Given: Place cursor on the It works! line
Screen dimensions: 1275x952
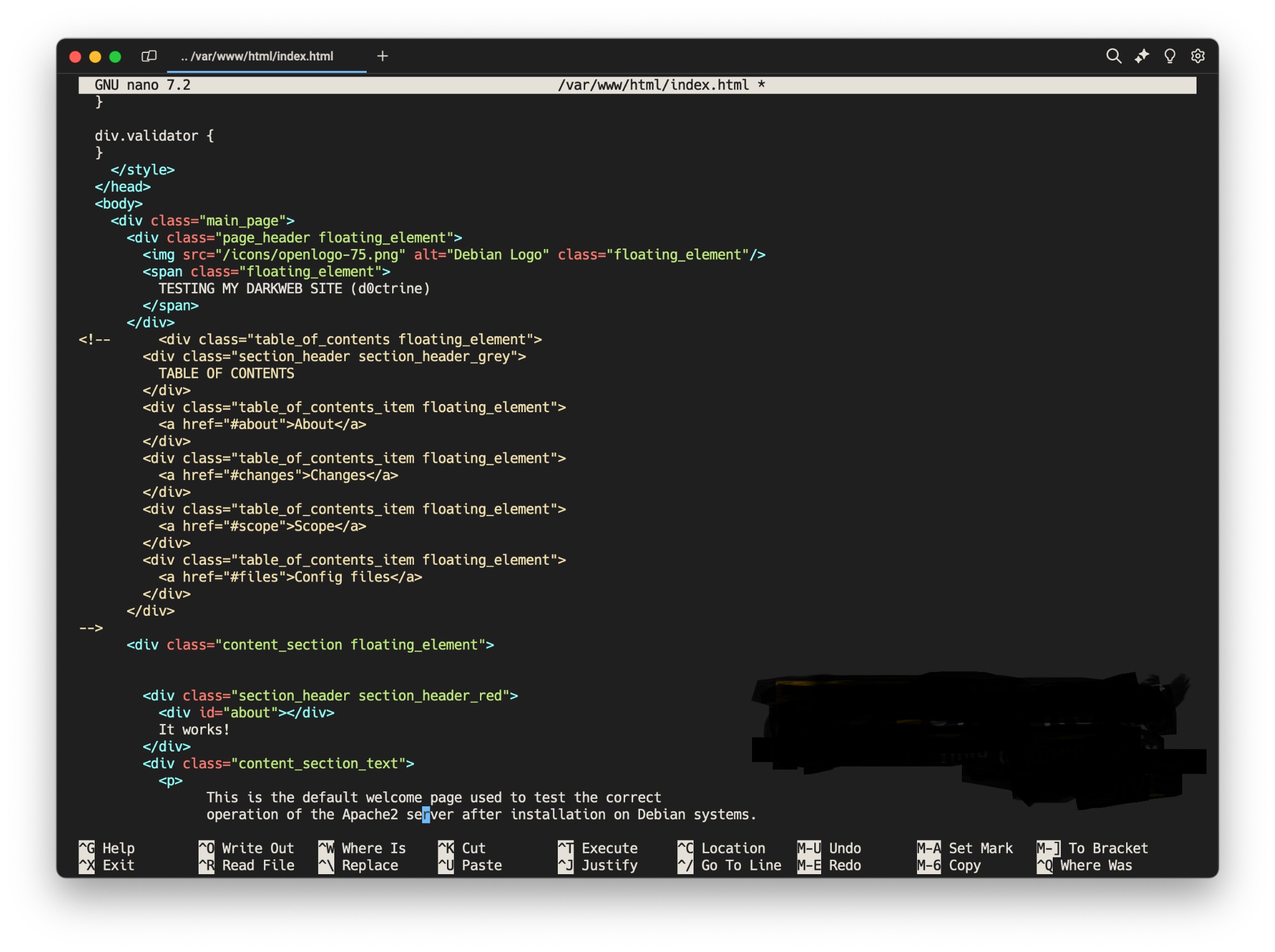Looking at the screenshot, I should coord(194,730).
